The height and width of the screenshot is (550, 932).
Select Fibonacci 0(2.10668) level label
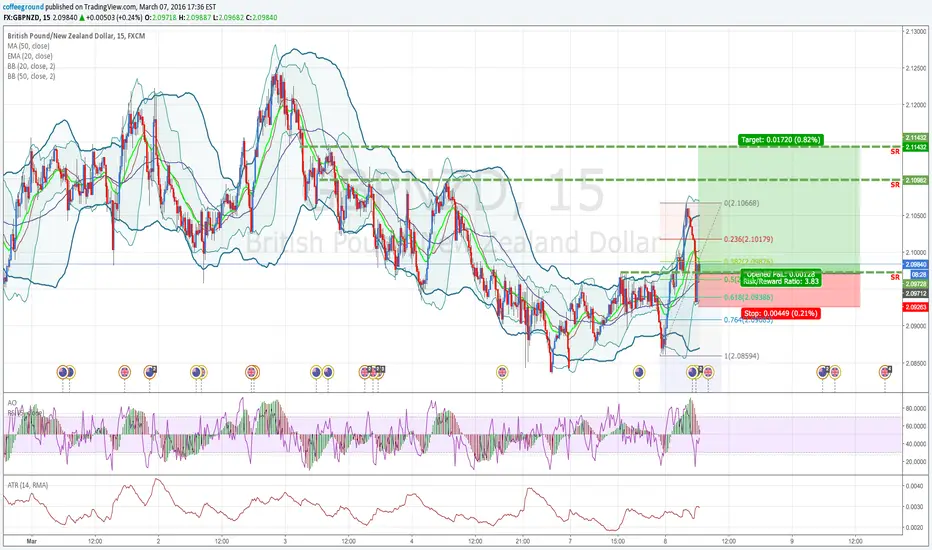pyautogui.click(x=741, y=203)
